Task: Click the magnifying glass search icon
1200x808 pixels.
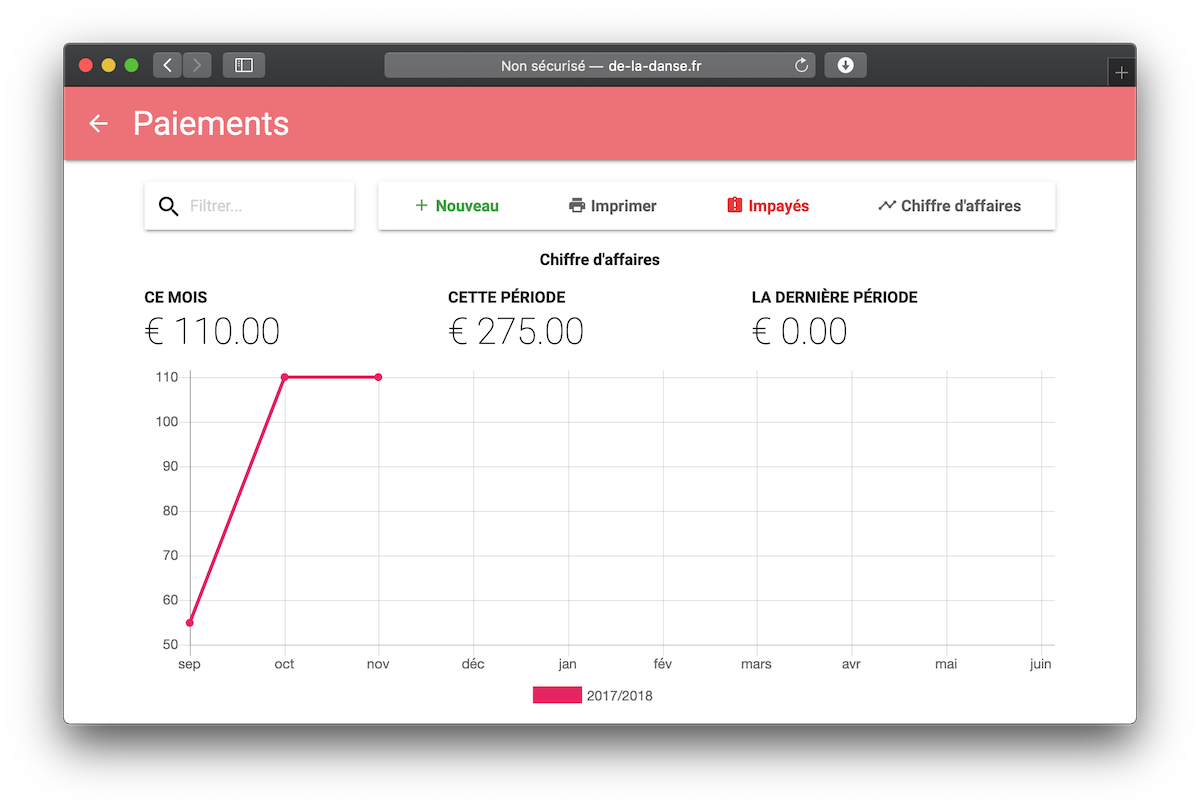Action: (x=169, y=206)
